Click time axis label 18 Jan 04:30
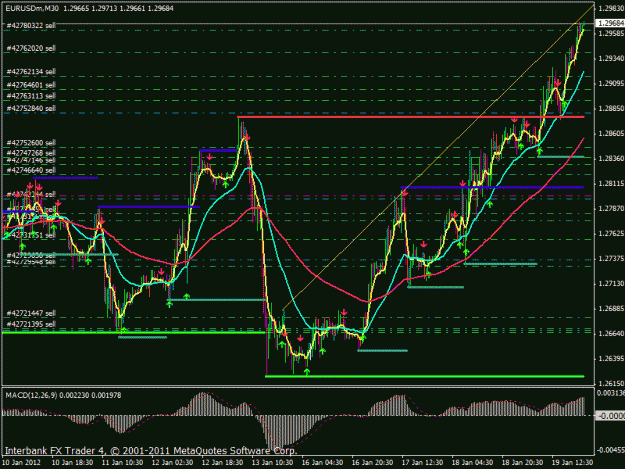This screenshot has height=469, width=625. pos(472,463)
